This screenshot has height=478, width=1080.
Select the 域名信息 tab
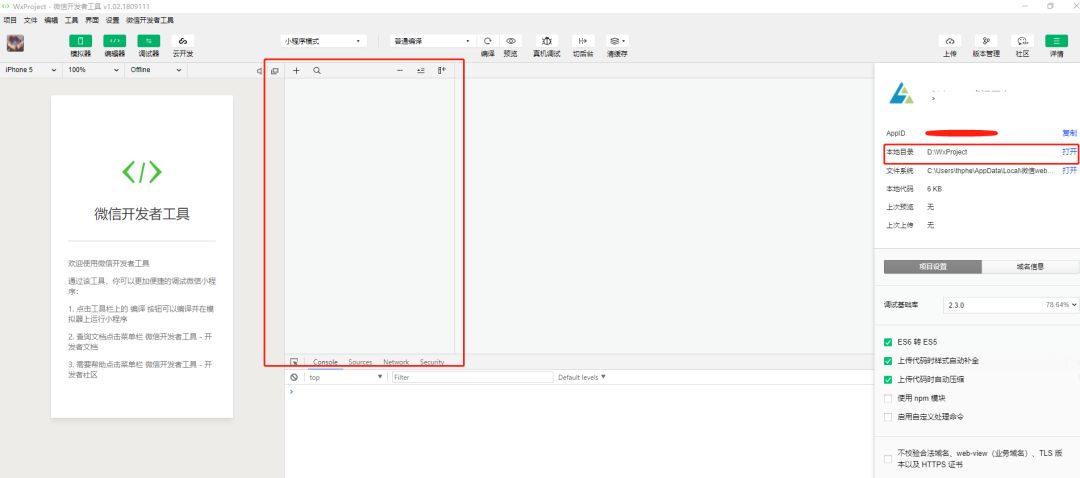[x=1030, y=267]
